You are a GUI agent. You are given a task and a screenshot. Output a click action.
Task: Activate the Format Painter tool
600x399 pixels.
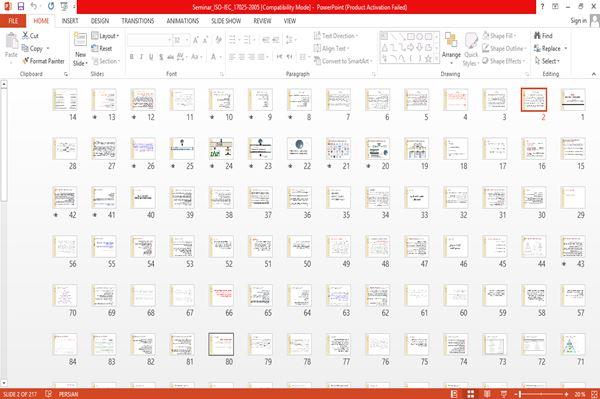coord(43,61)
